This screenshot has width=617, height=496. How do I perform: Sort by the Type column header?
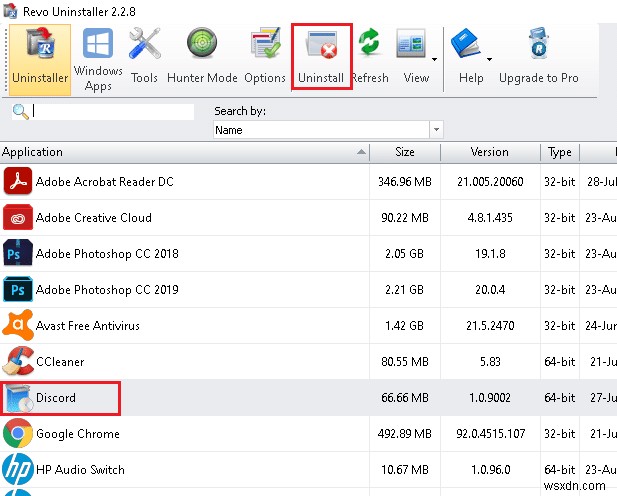tap(560, 152)
